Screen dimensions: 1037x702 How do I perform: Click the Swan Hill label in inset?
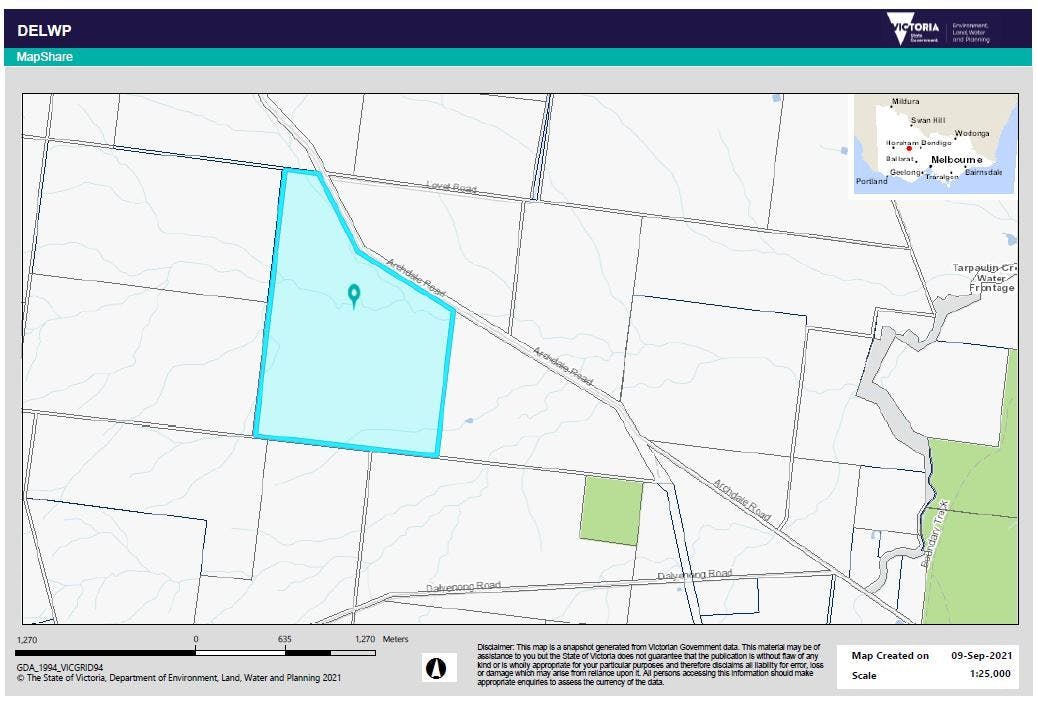928,120
